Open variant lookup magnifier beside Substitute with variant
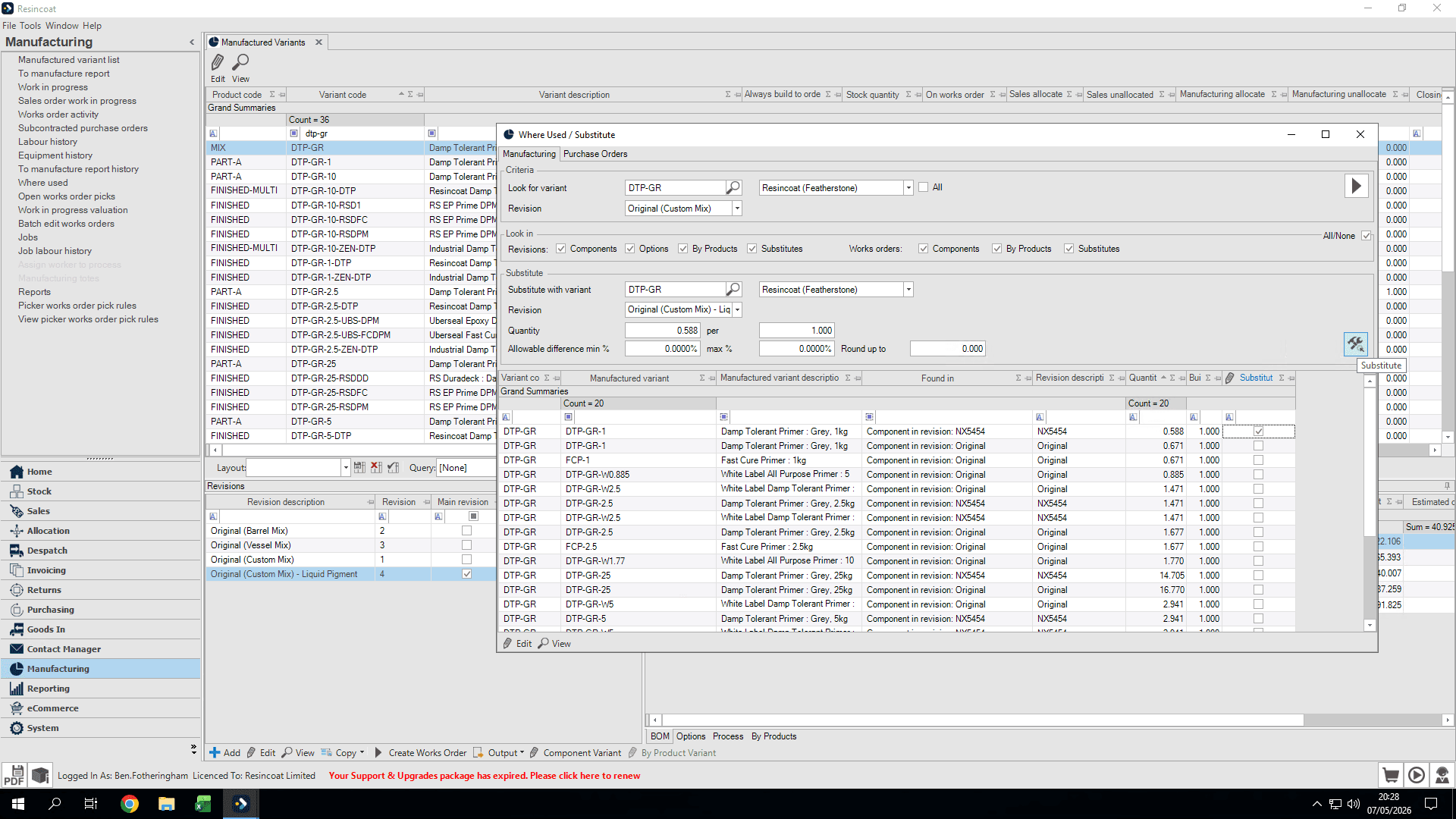This screenshot has height=819, width=1456. 733,289
